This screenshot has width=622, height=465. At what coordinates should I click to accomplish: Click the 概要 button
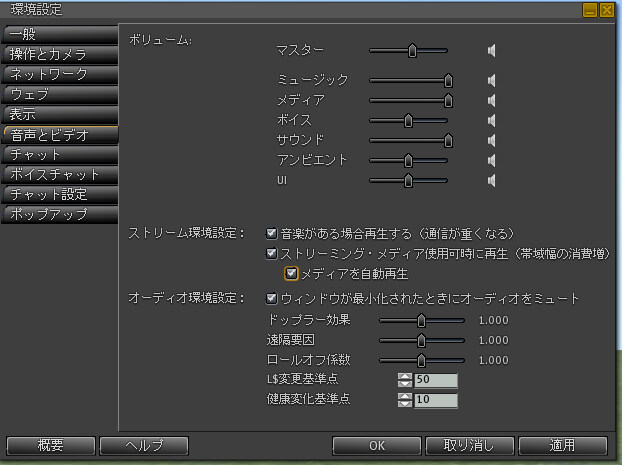click(x=51, y=446)
